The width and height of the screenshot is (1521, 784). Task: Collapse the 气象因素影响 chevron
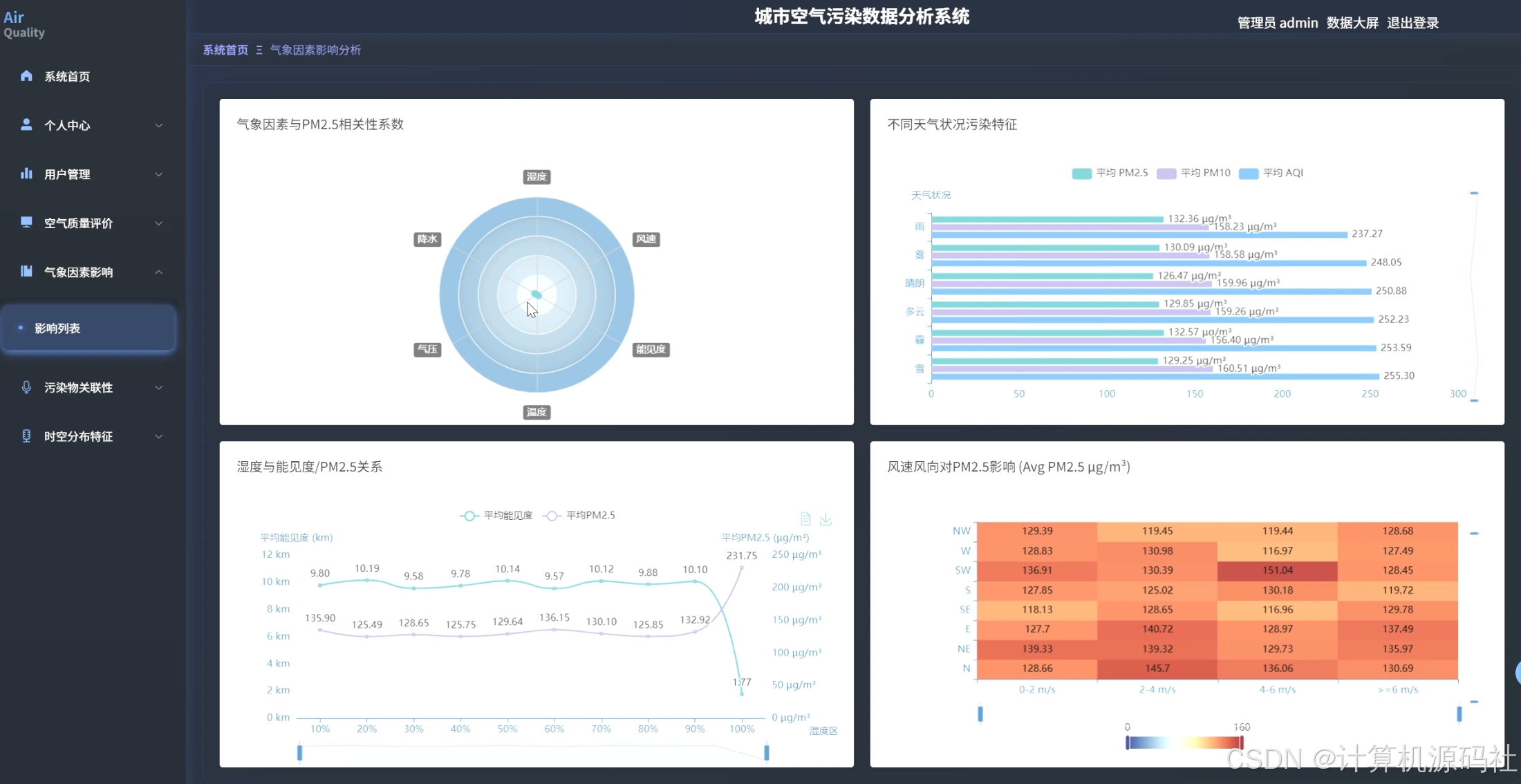coord(159,272)
